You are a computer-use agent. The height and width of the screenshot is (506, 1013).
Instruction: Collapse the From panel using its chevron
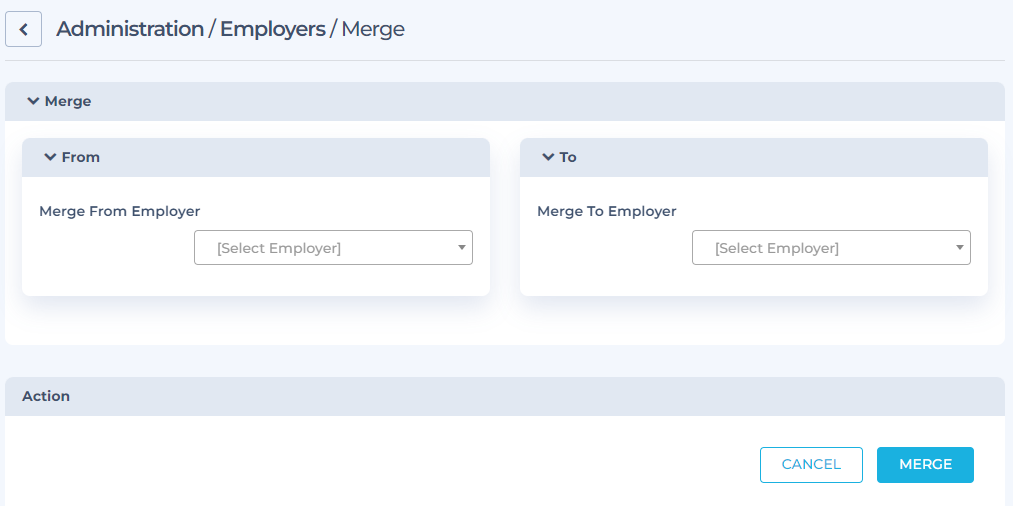(x=50, y=157)
